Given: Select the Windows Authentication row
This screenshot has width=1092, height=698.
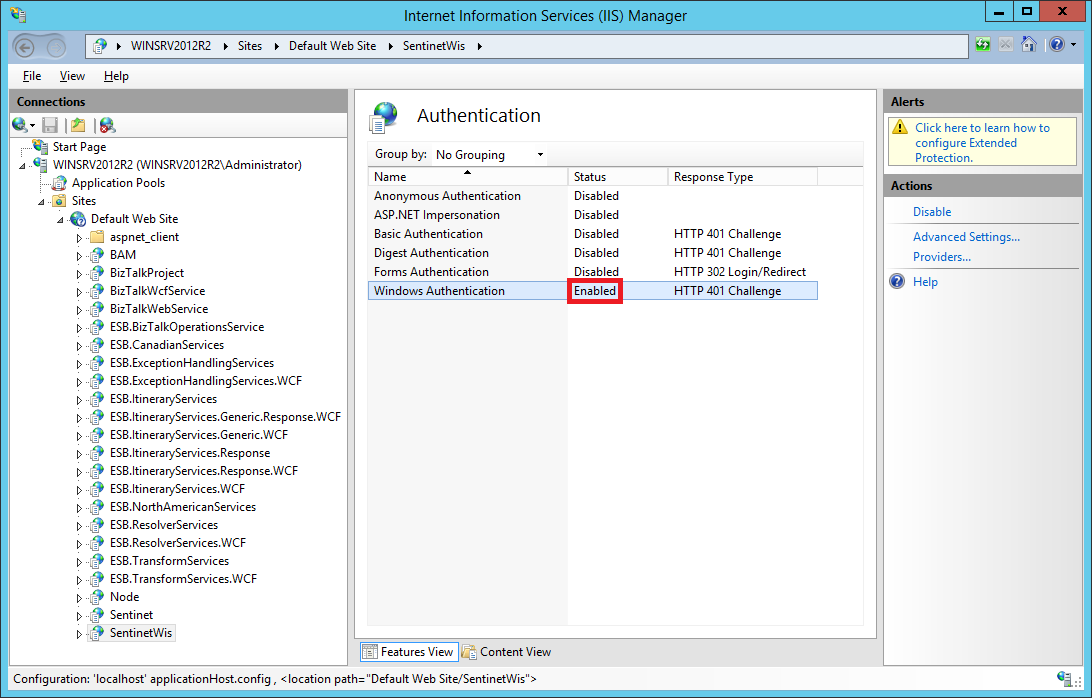Looking at the screenshot, I should coord(593,290).
